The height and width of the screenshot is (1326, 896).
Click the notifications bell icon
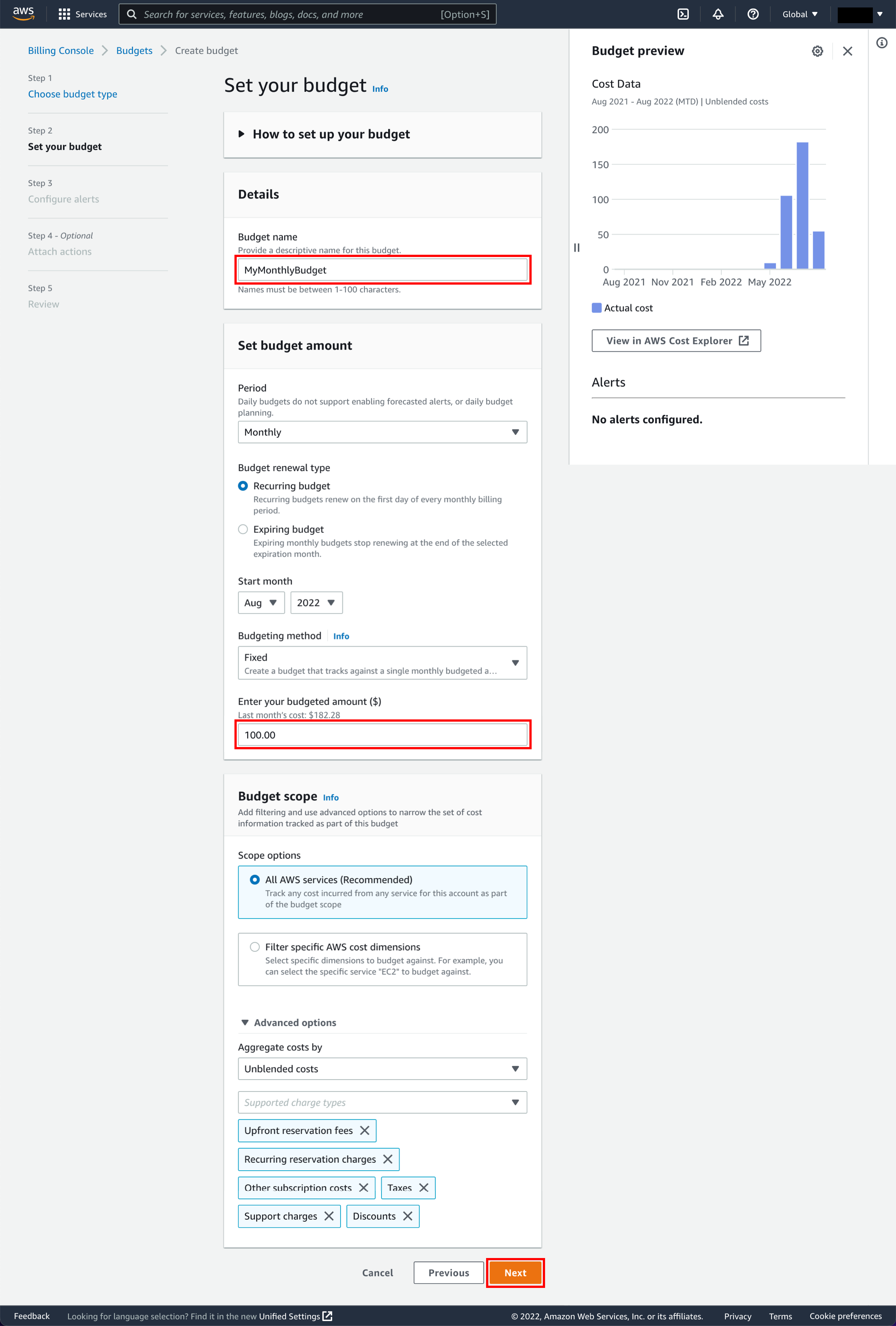(x=718, y=14)
